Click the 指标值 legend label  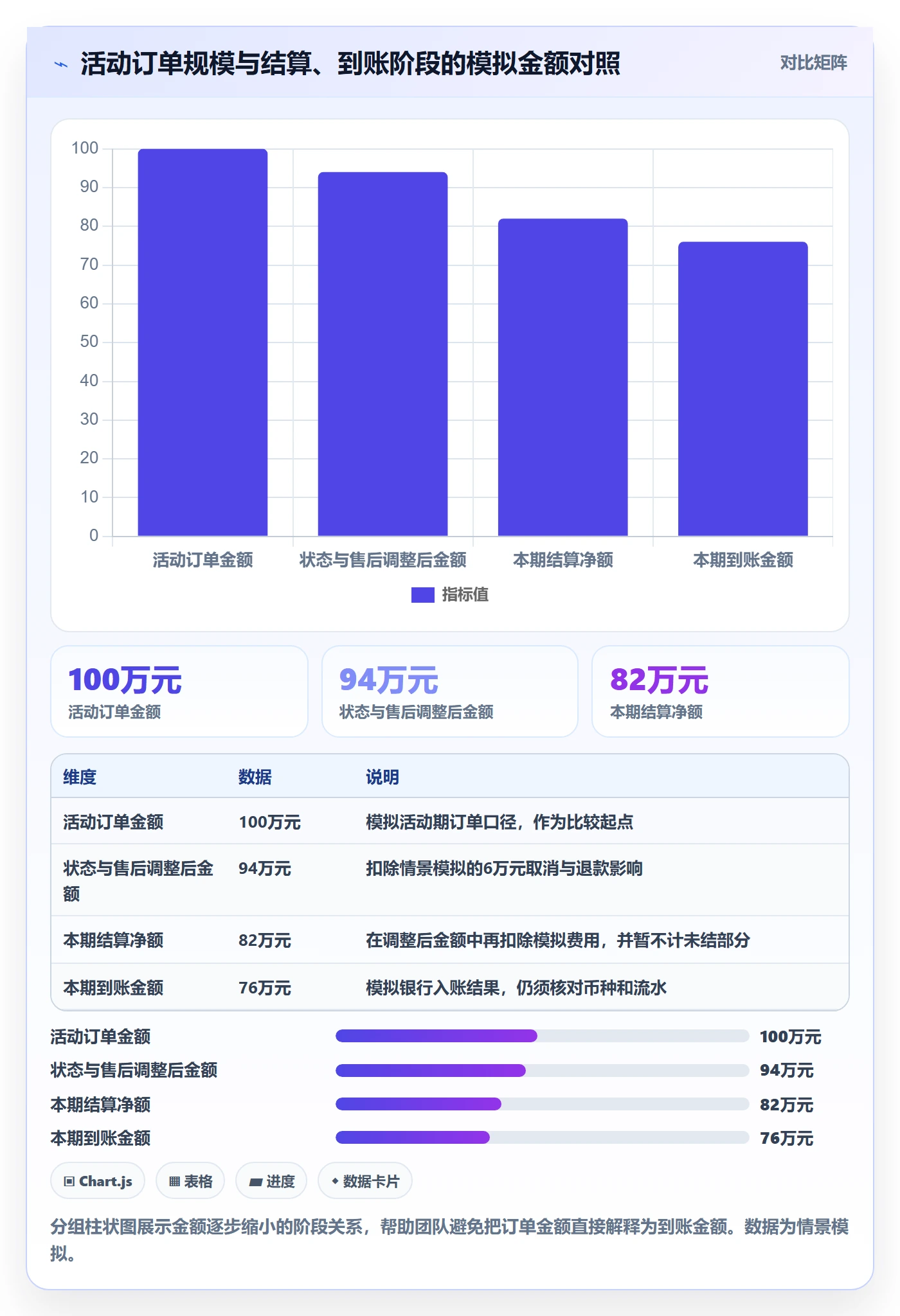pos(465,595)
